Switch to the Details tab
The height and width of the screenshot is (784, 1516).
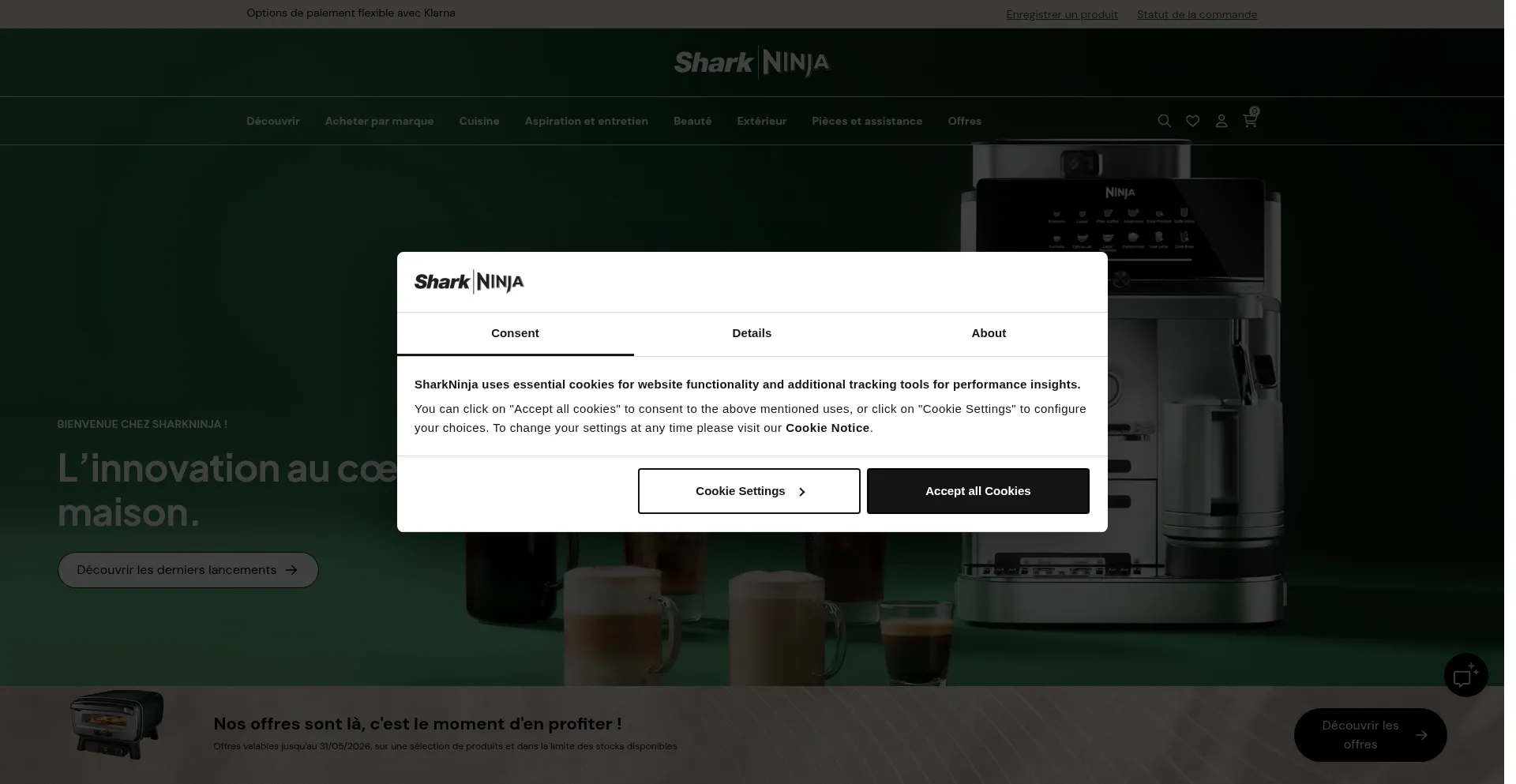coord(752,333)
